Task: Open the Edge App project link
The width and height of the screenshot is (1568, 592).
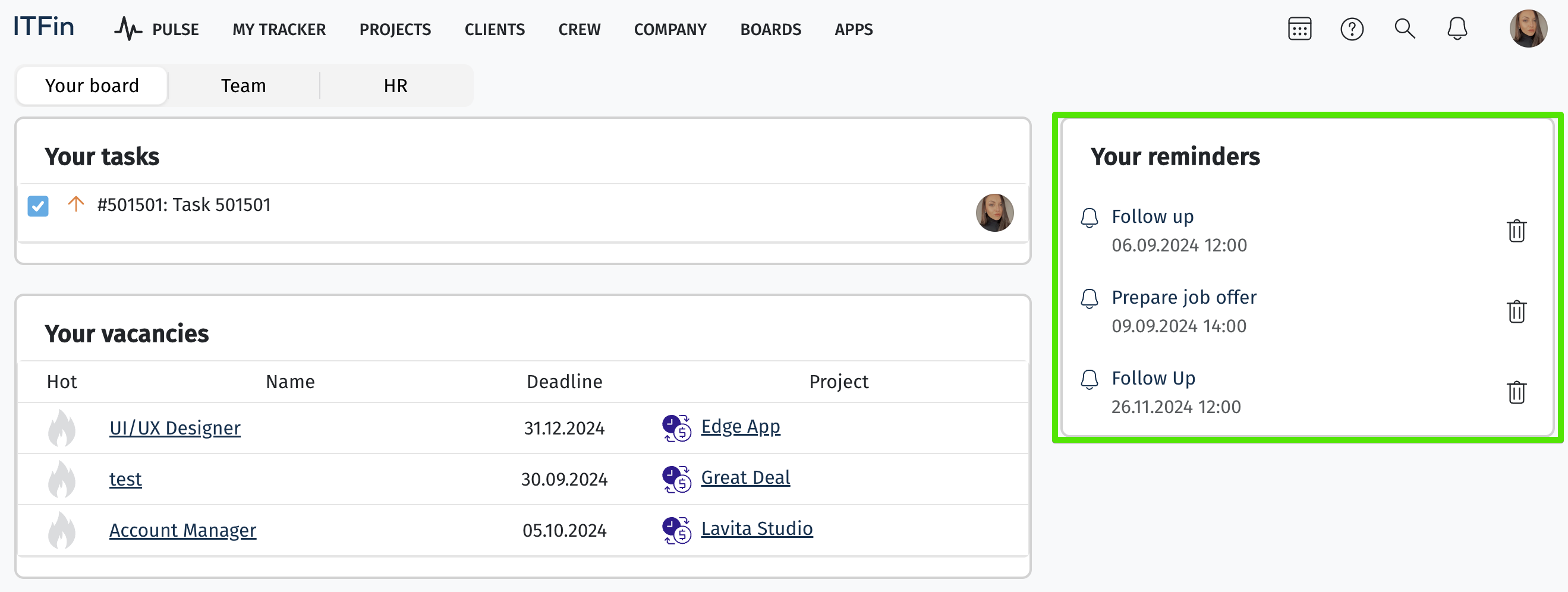Action: point(740,427)
